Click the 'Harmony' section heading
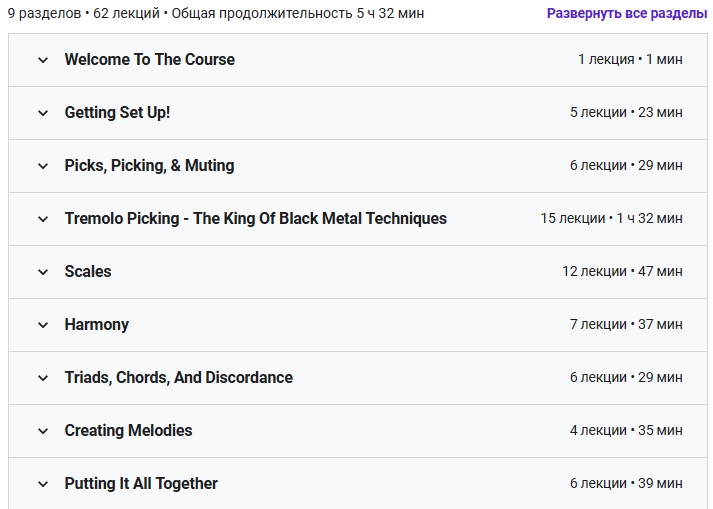This screenshot has height=509, width=713. click(96, 324)
